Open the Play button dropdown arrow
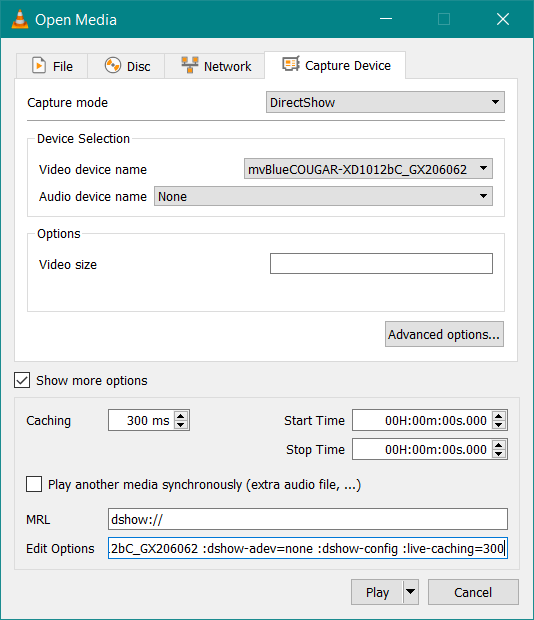The width and height of the screenshot is (534, 620). tap(411, 592)
